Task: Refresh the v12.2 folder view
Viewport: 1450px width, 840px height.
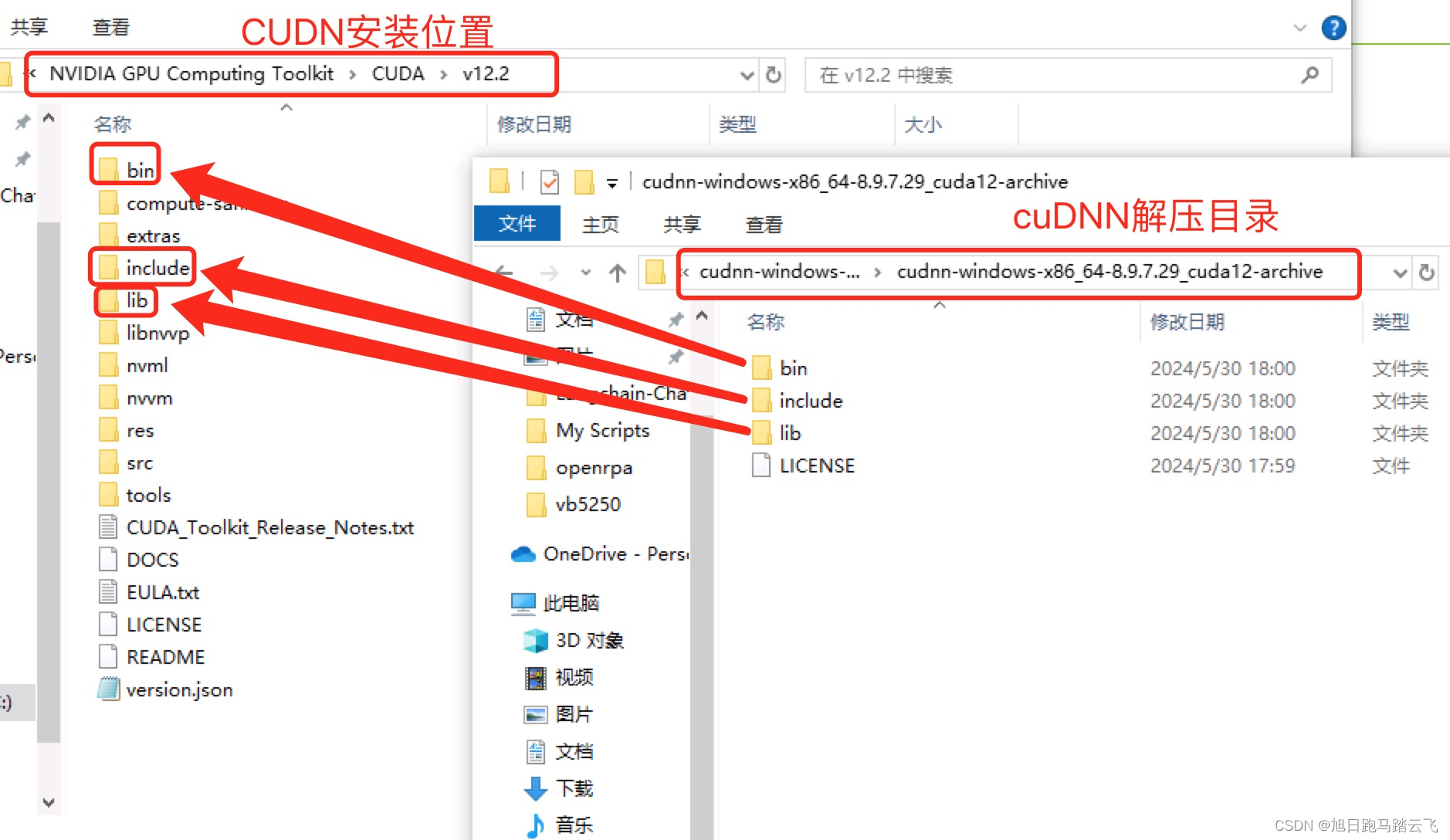Action: 773,75
